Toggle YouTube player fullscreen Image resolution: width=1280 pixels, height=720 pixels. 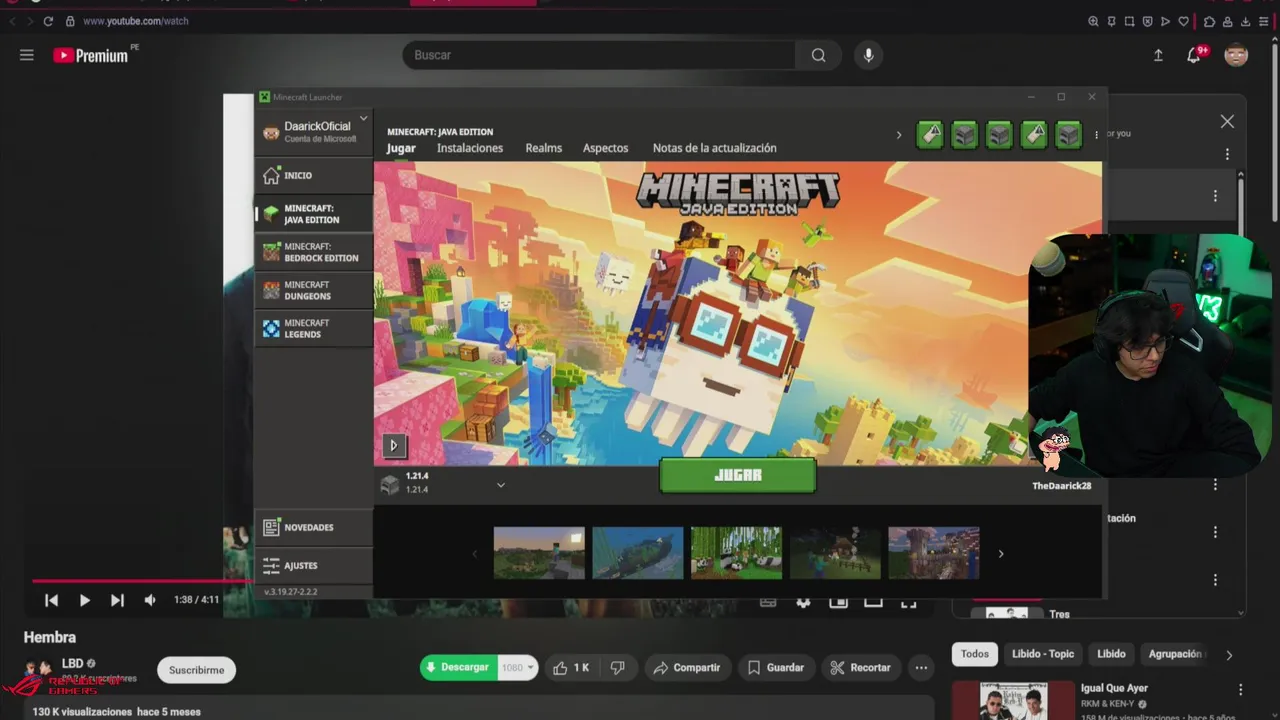tap(908, 601)
